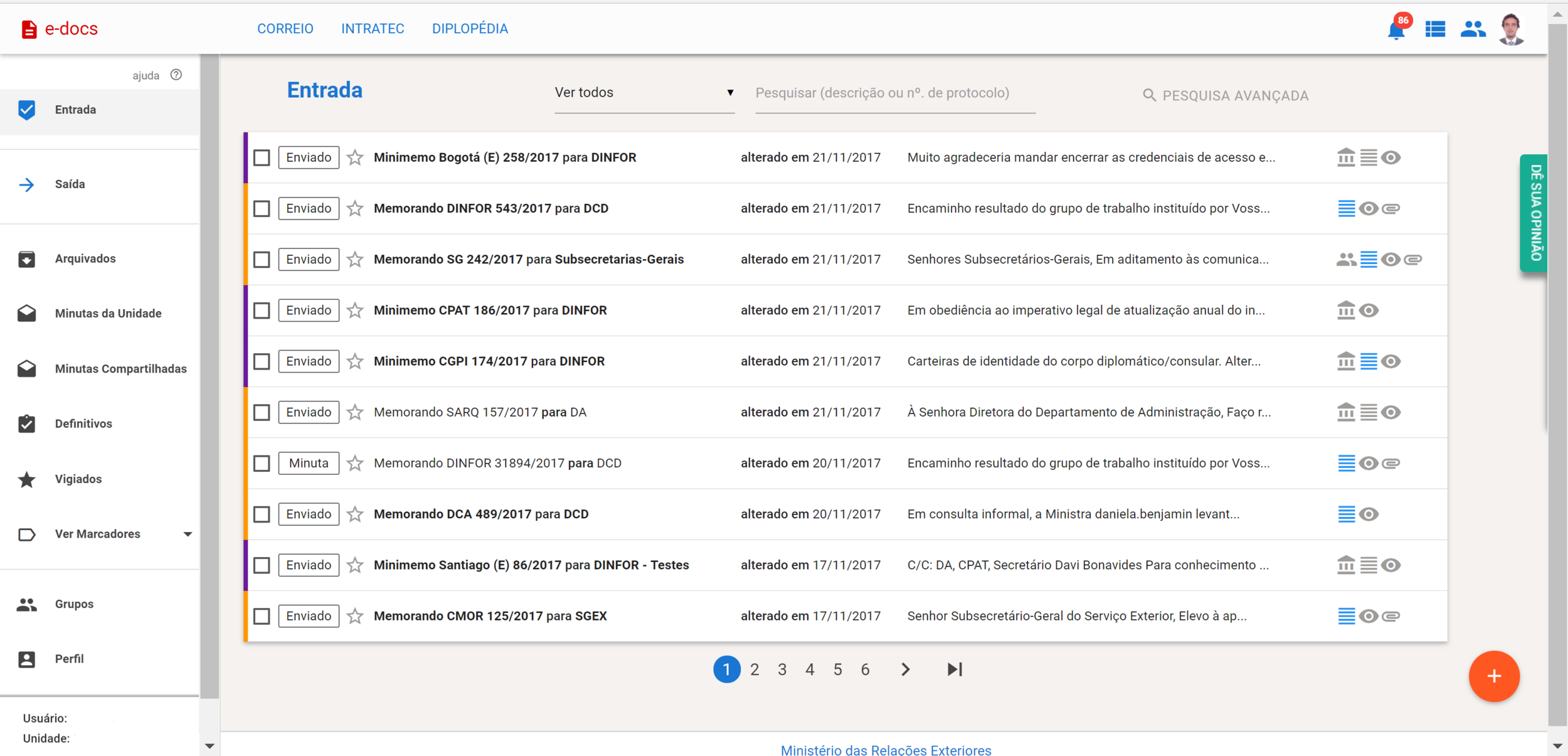The width and height of the screenshot is (1568, 756).
Task: Click group icon on Memorando SG 242/2017 row
Action: tap(1345, 260)
